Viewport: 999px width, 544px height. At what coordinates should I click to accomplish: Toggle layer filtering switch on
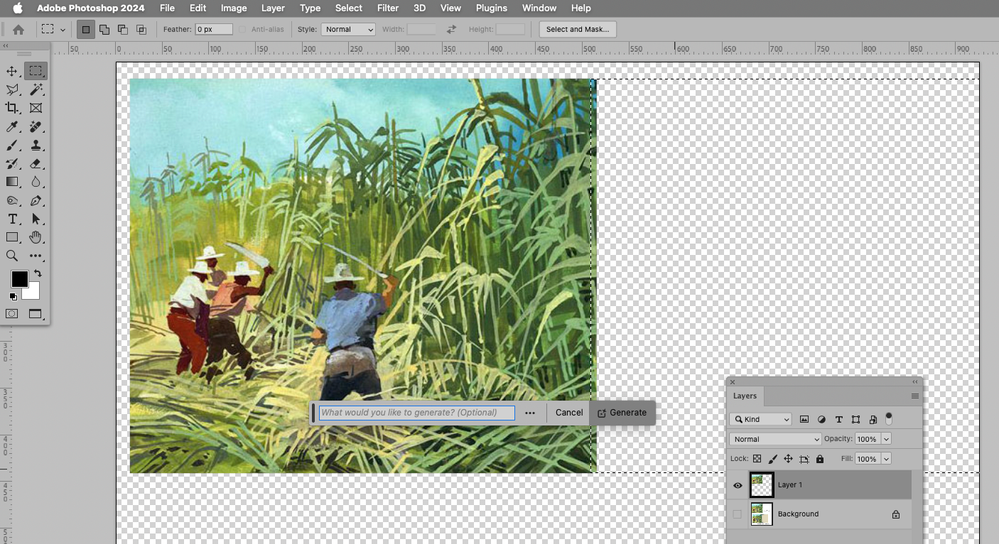(889, 419)
